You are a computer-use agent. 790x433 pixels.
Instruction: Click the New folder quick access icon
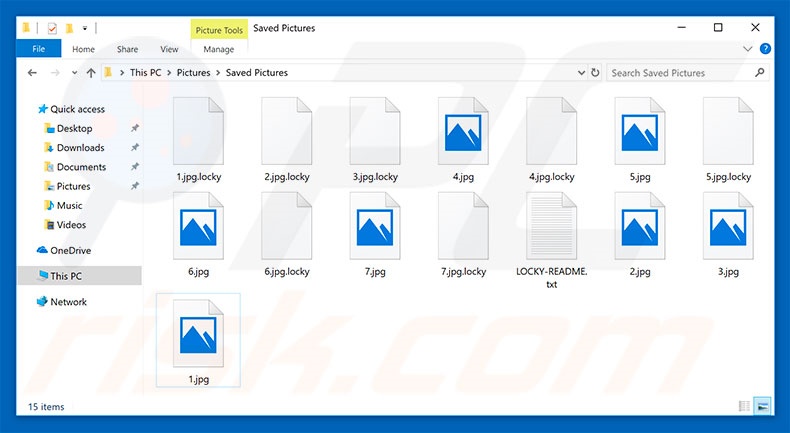coord(70,28)
